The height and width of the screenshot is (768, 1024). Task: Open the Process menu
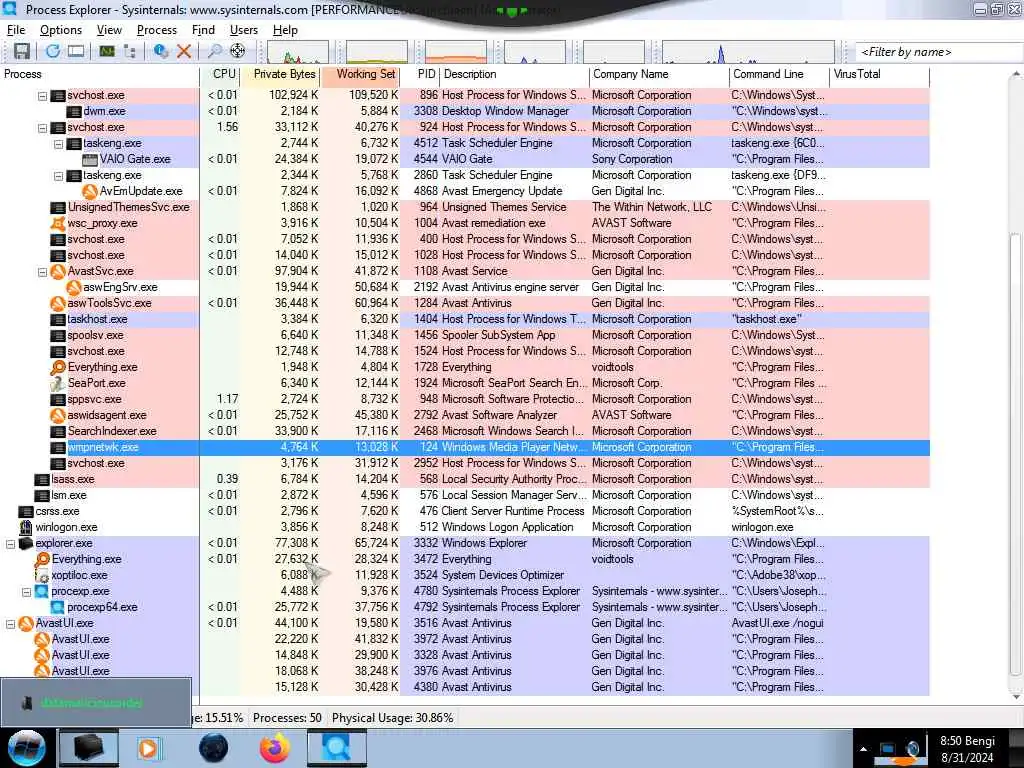click(157, 30)
